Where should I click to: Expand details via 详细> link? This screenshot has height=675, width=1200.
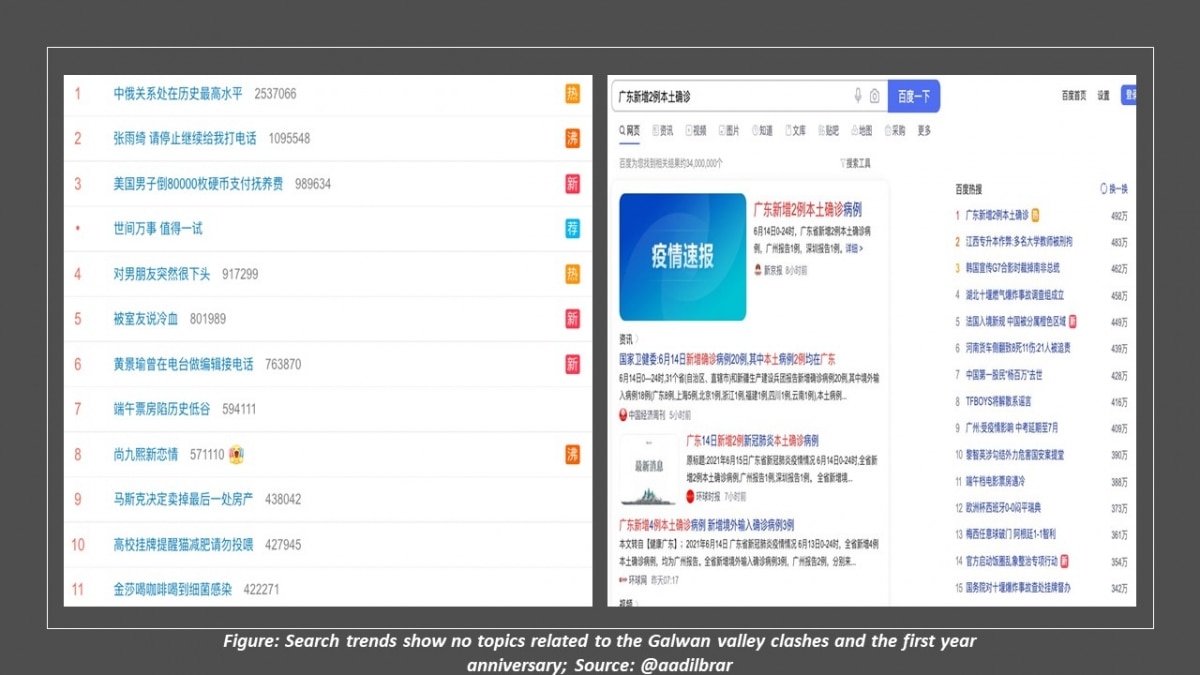coord(853,248)
